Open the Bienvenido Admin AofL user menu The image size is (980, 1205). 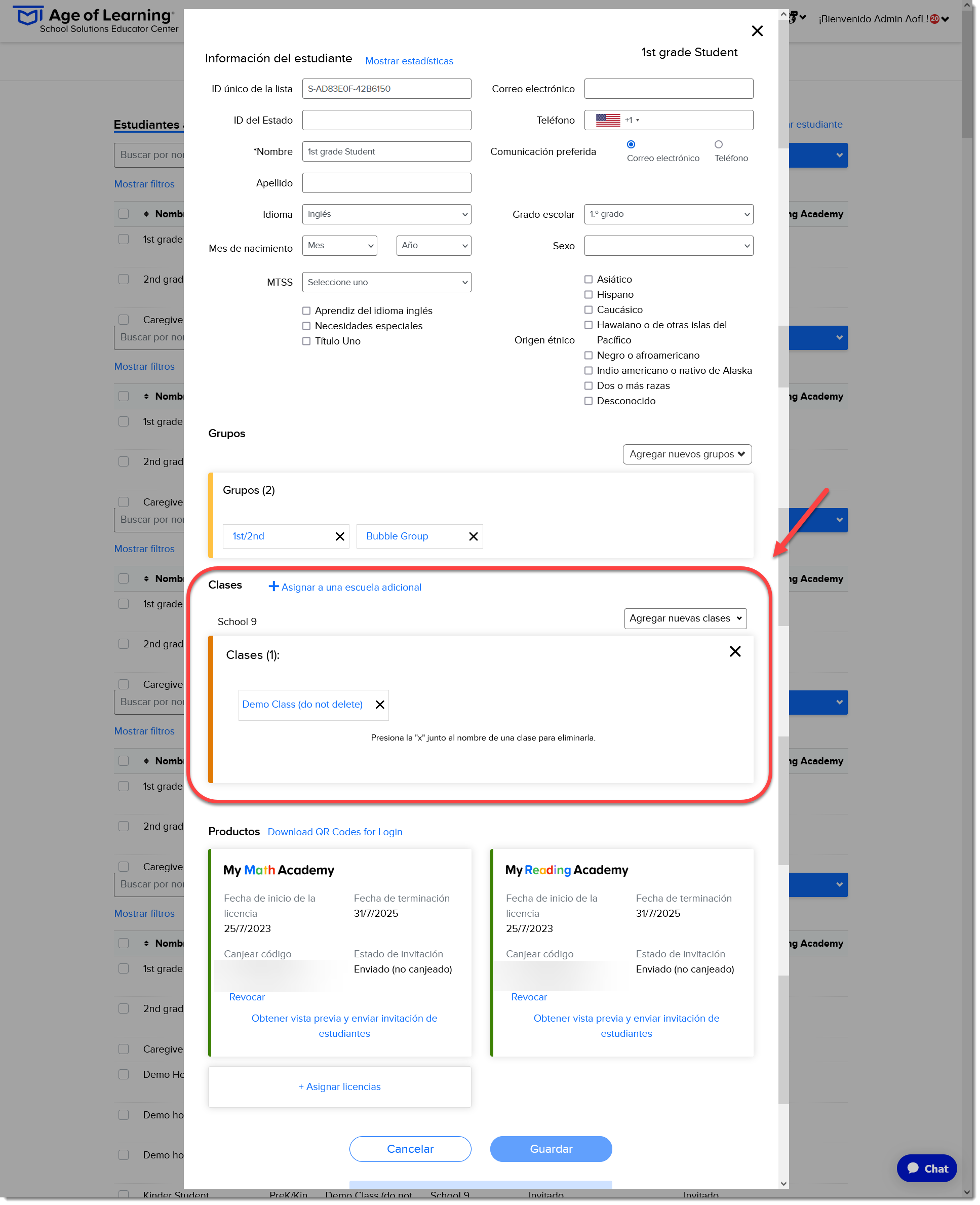[x=883, y=19]
